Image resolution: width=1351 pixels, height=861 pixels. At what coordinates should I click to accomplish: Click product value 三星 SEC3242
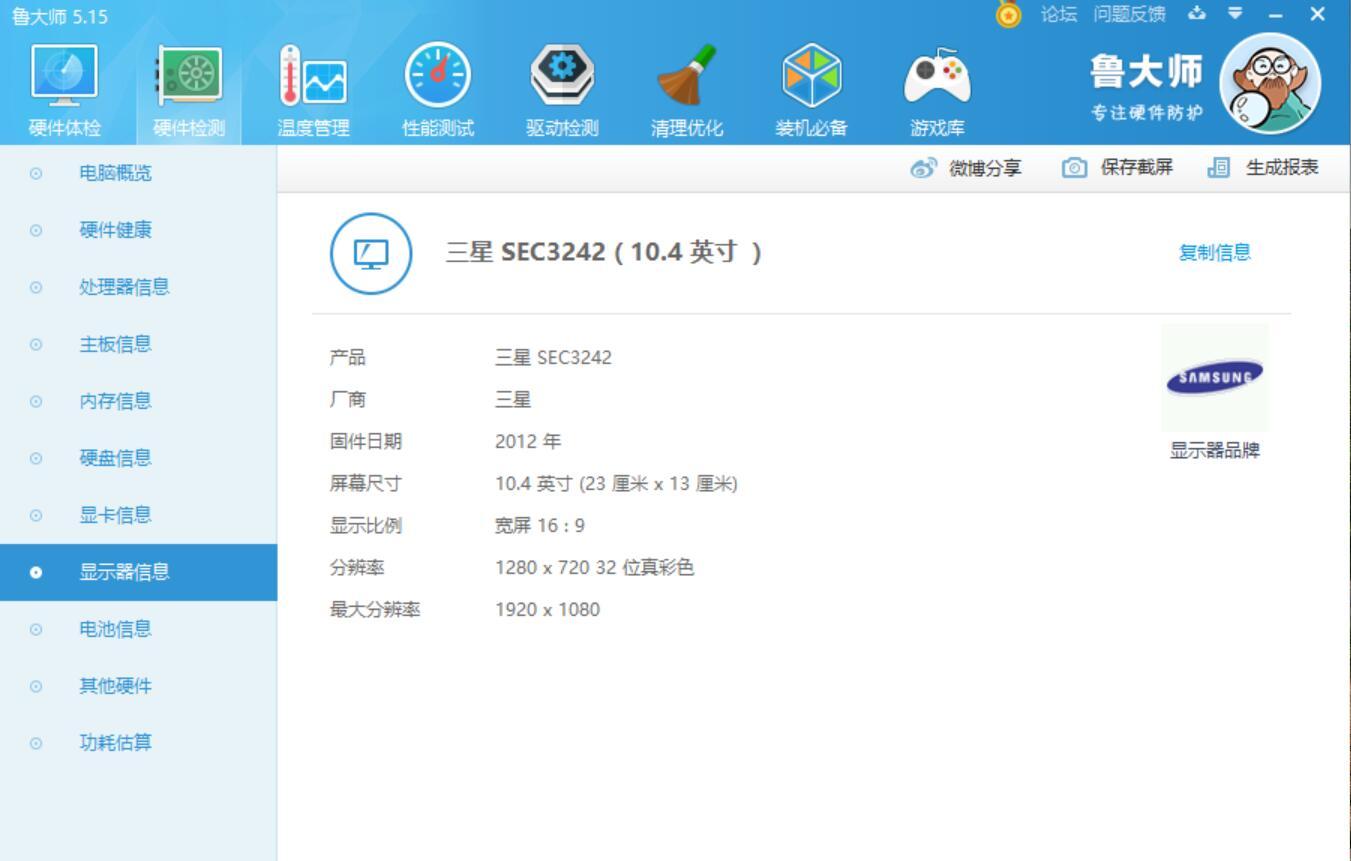[553, 358]
